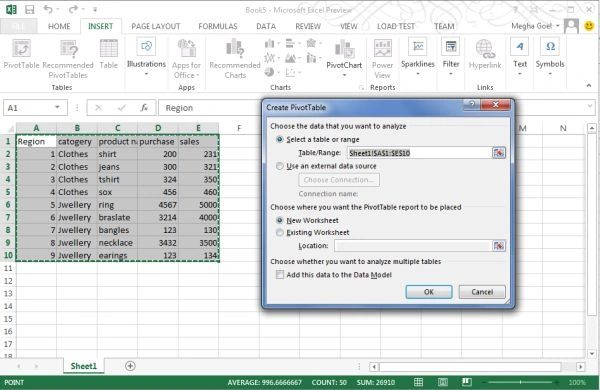Click the dialog Help question mark button

[471, 104]
